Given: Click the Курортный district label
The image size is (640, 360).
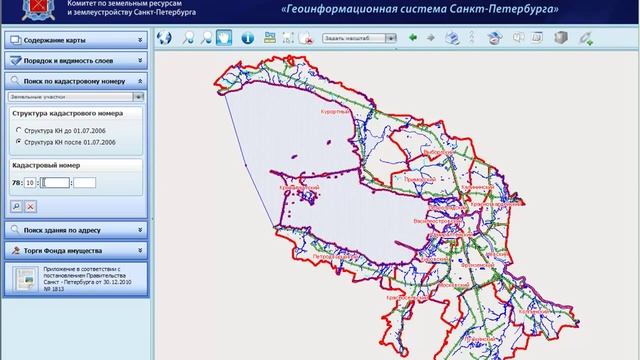Looking at the screenshot, I should click(x=335, y=111).
